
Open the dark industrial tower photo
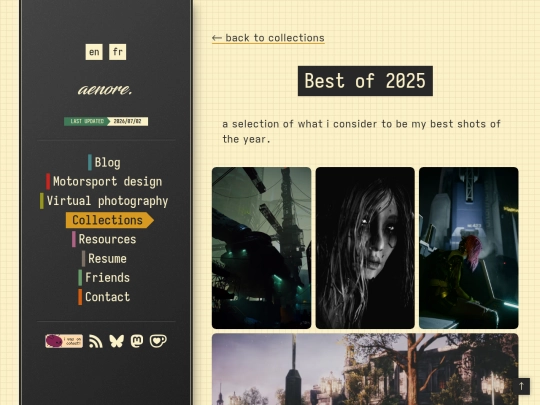coord(261,248)
